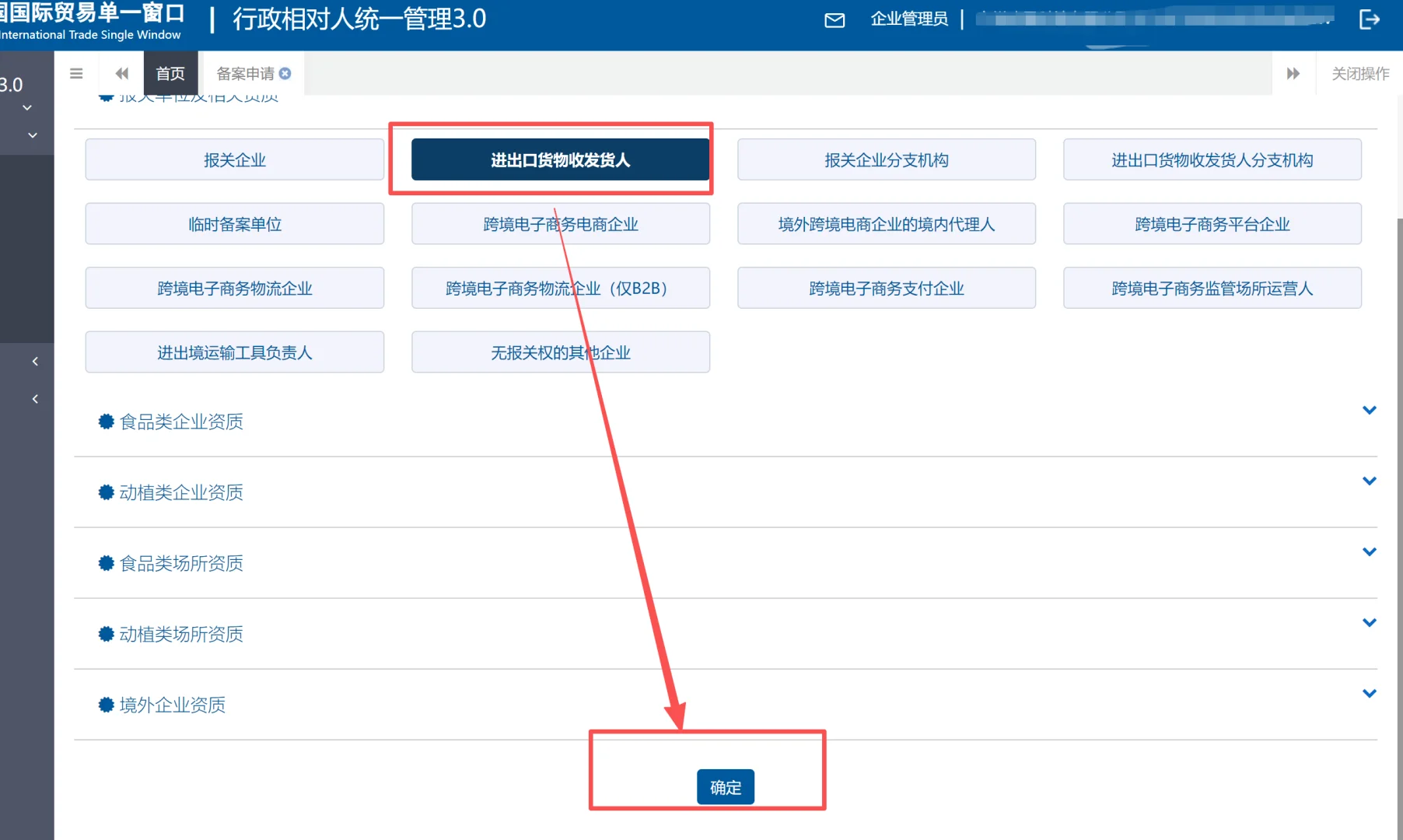Expand the 动植类企业资质 section

pos(1368,480)
